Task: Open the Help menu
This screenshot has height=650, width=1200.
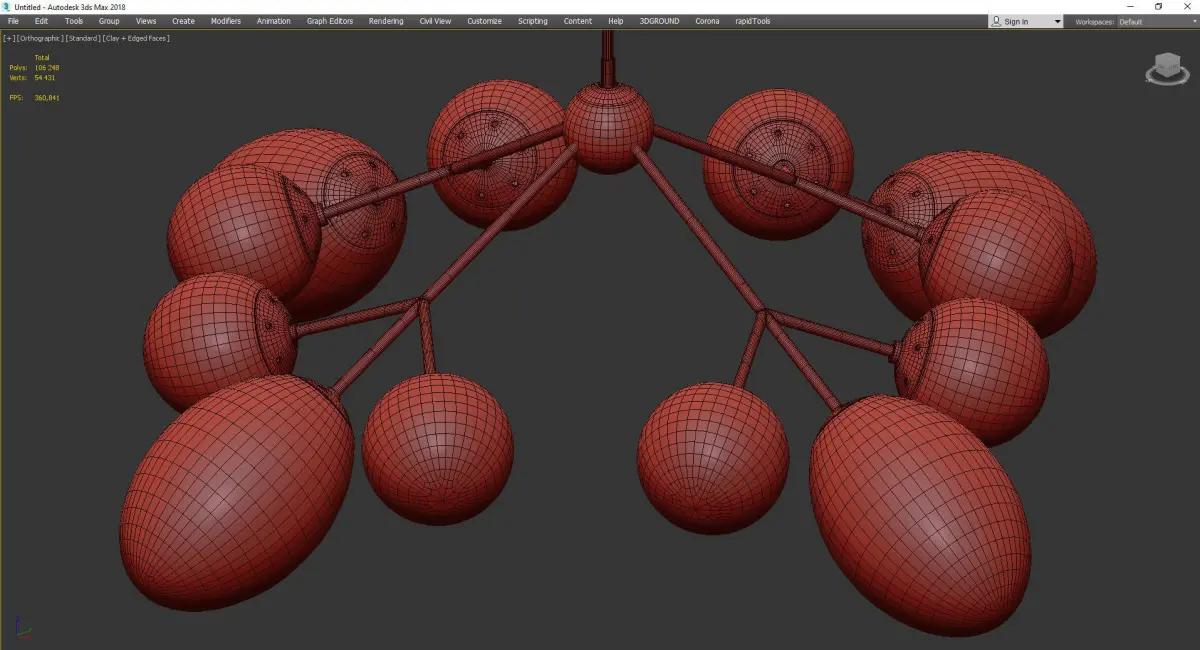Action: pyautogui.click(x=616, y=21)
